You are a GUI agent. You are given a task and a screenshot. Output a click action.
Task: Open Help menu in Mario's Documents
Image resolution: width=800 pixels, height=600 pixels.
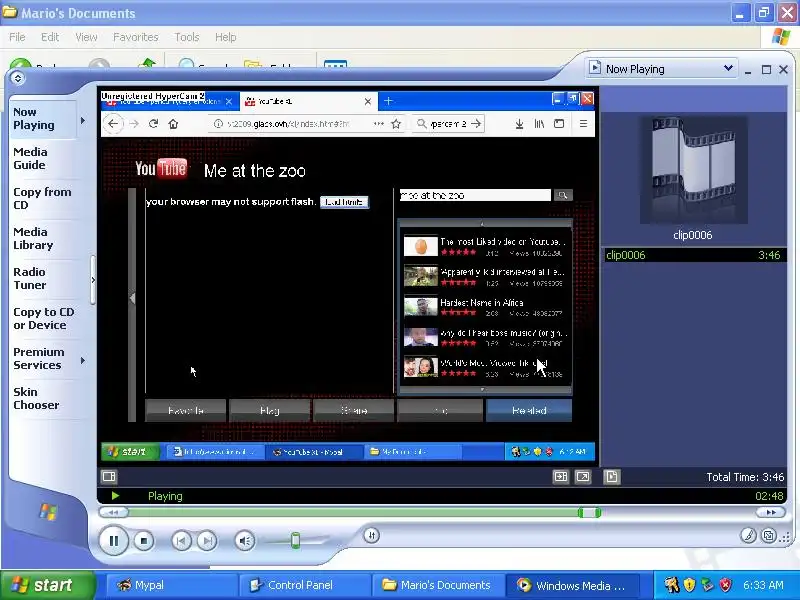pos(226,37)
